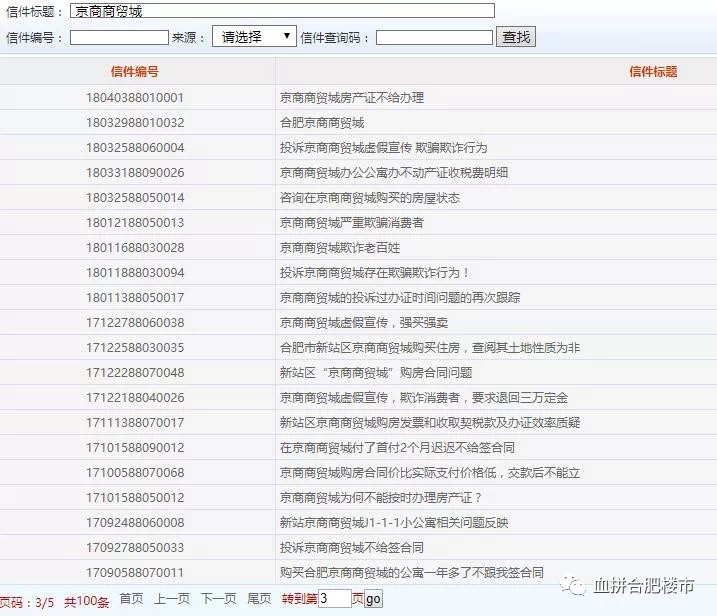Viewport: 717px width, 616px height.
Task: Select letter number 17092788050033
Action: 135,547
